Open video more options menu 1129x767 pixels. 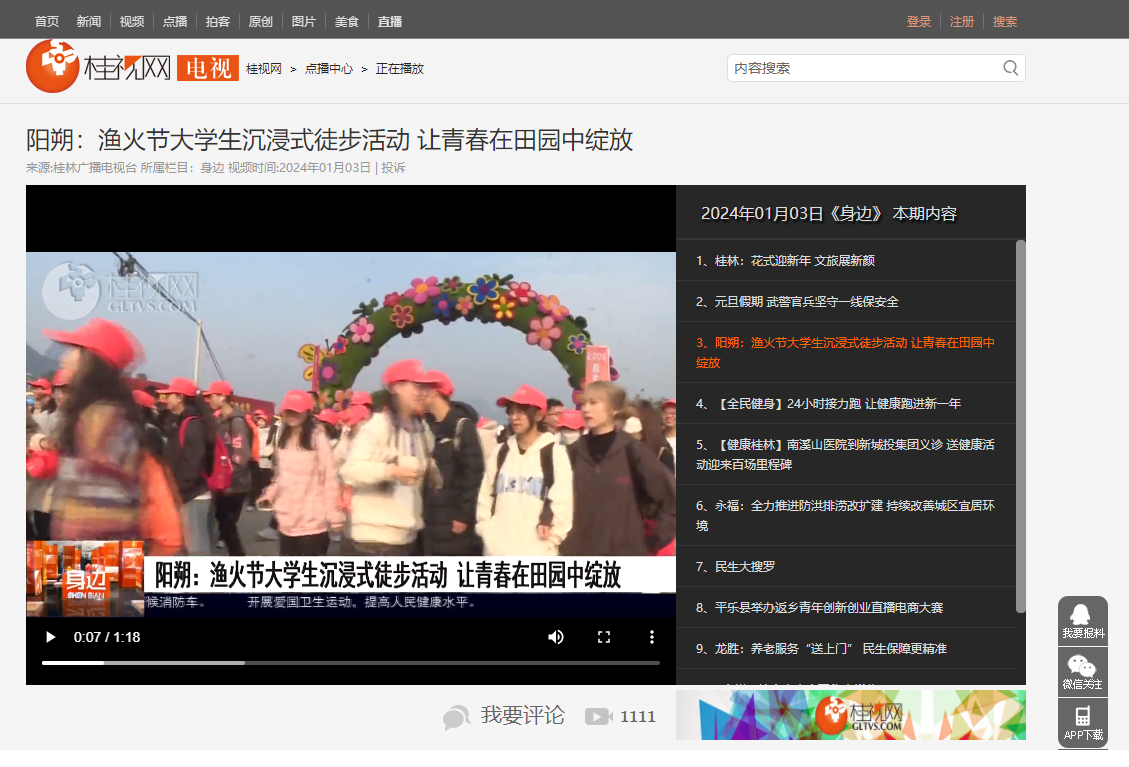point(652,637)
